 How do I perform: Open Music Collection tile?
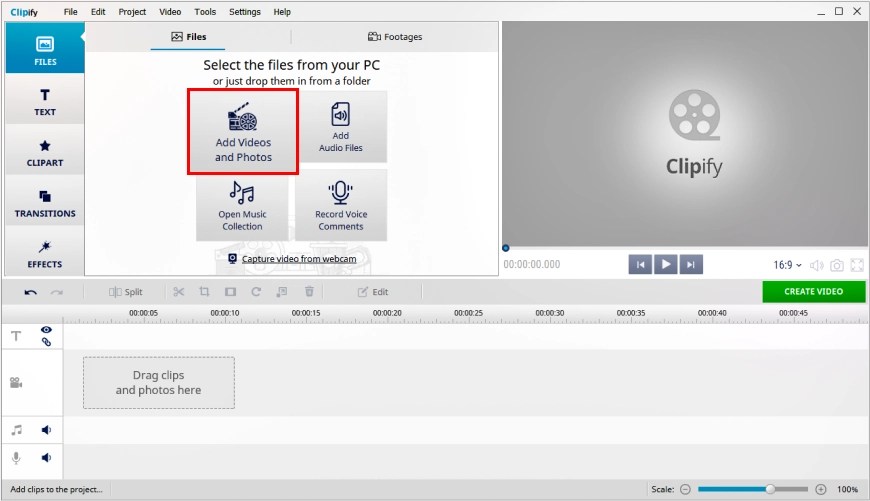coord(242,205)
